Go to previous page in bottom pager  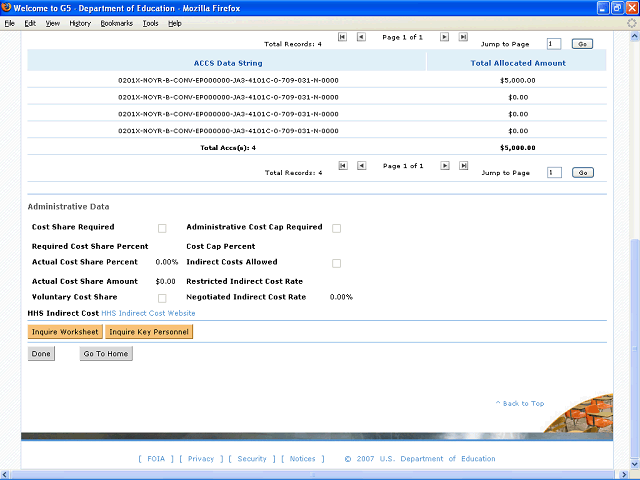362,166
